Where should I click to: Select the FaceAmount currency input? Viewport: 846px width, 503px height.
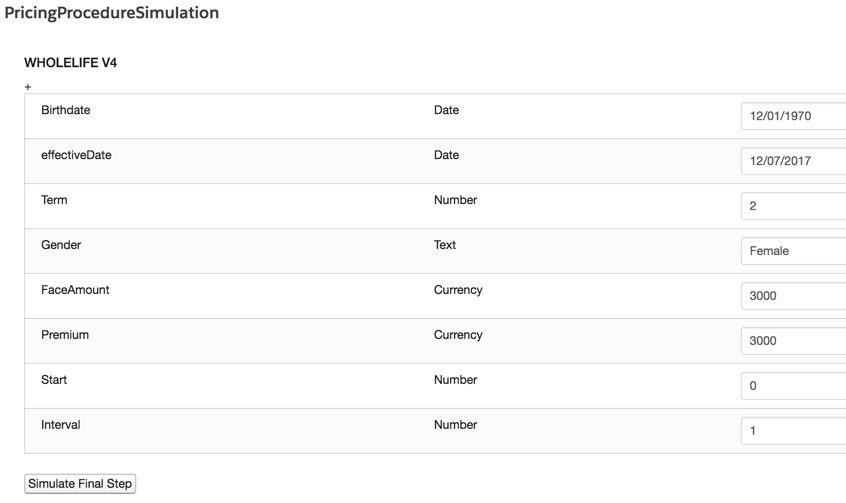[793, 296]
